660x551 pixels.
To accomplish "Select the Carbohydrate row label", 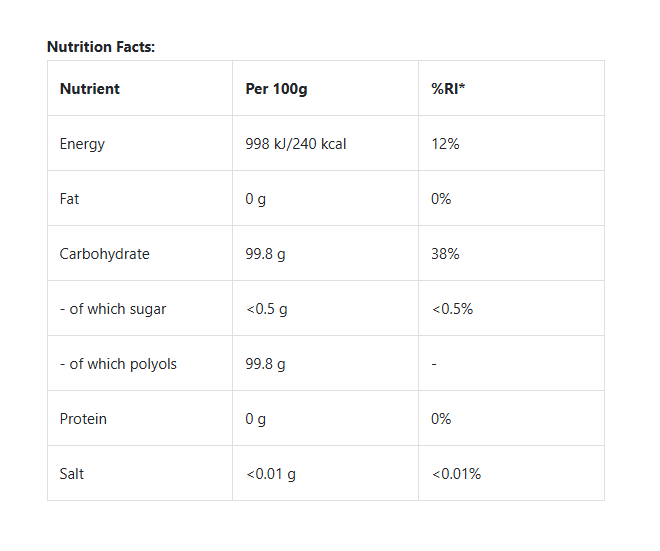I will pyautogui.click(x=104, y=254).
